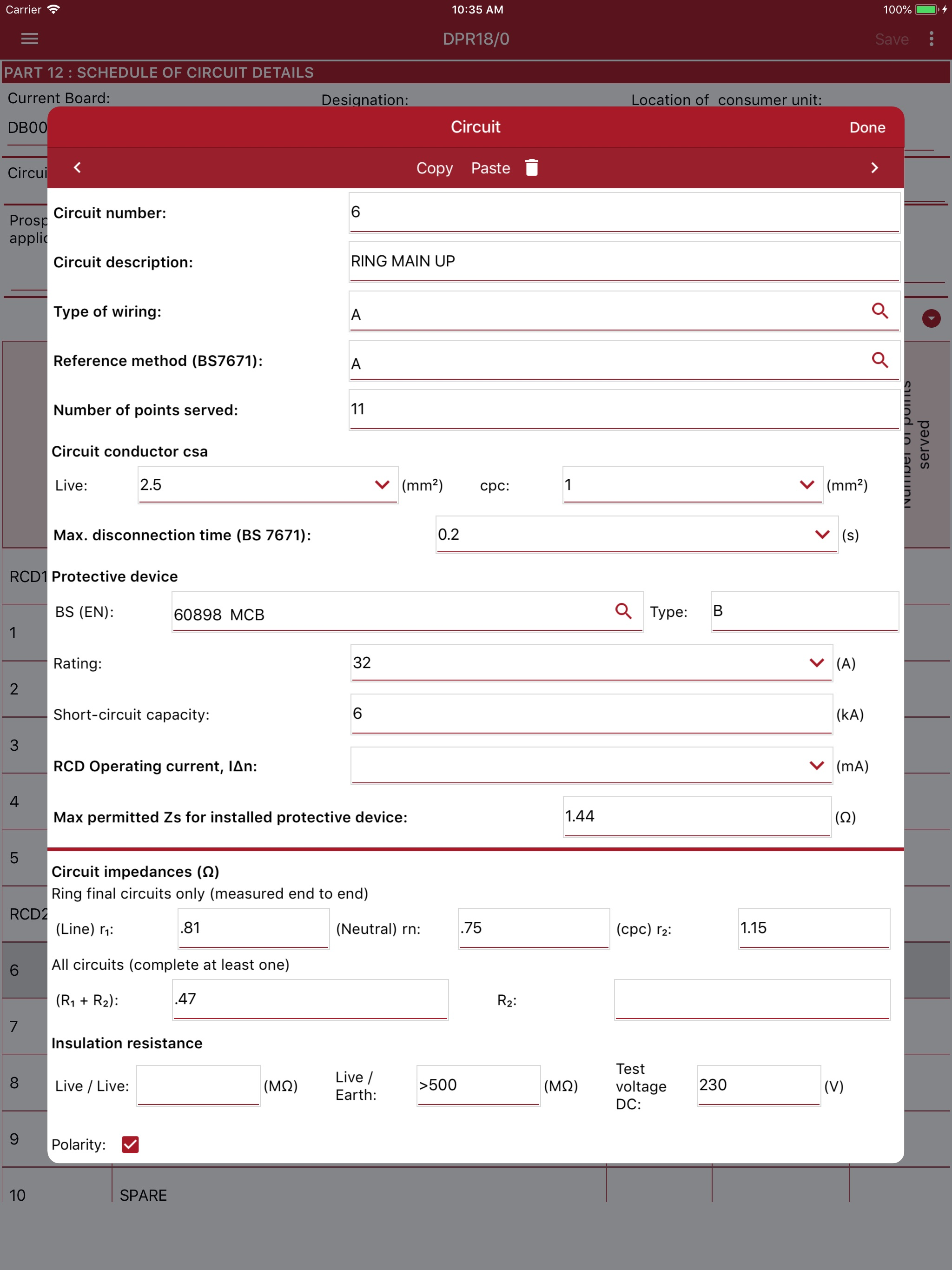This screenshot has height=1270, width=952.
Task: Edit the Short-circuit capacity field
Action: pyautogui.click(x=591, y=714)
